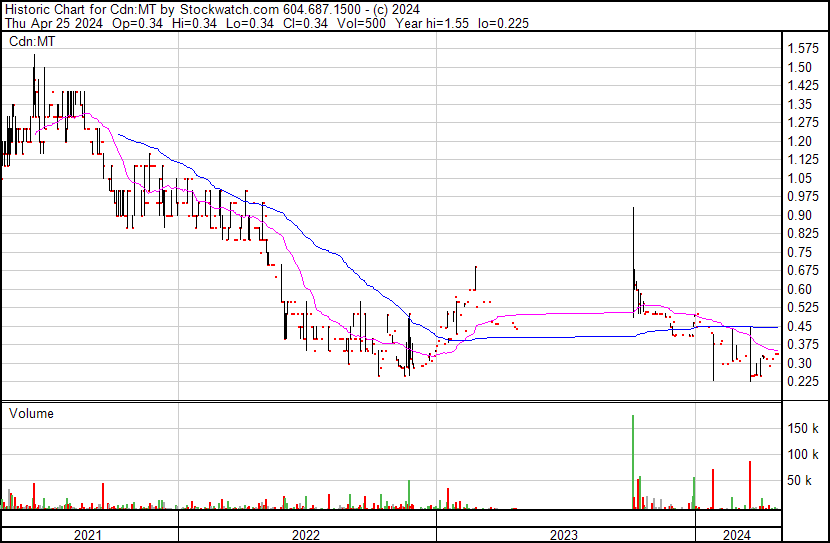830x543 pixels.
Task: Click the 0.45 price axis label
Action: tap(799, 326)
